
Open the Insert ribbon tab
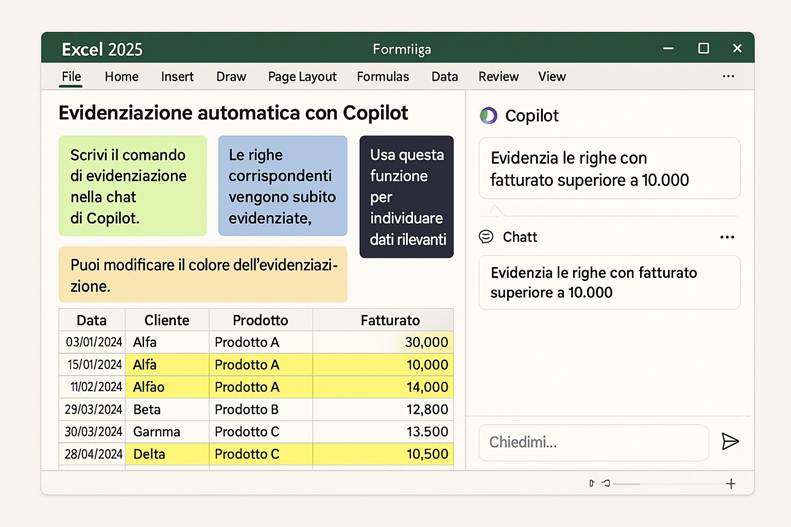tap(177, 77)
